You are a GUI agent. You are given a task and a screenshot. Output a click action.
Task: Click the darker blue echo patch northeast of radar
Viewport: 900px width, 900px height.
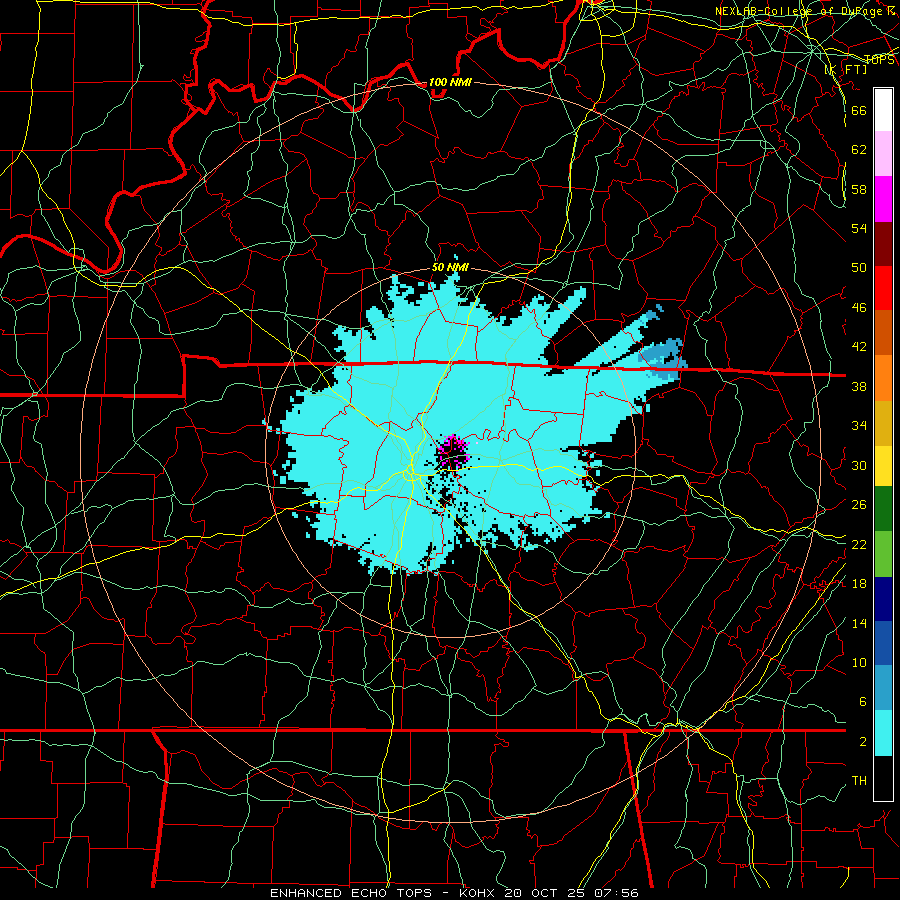click(663, 359)
